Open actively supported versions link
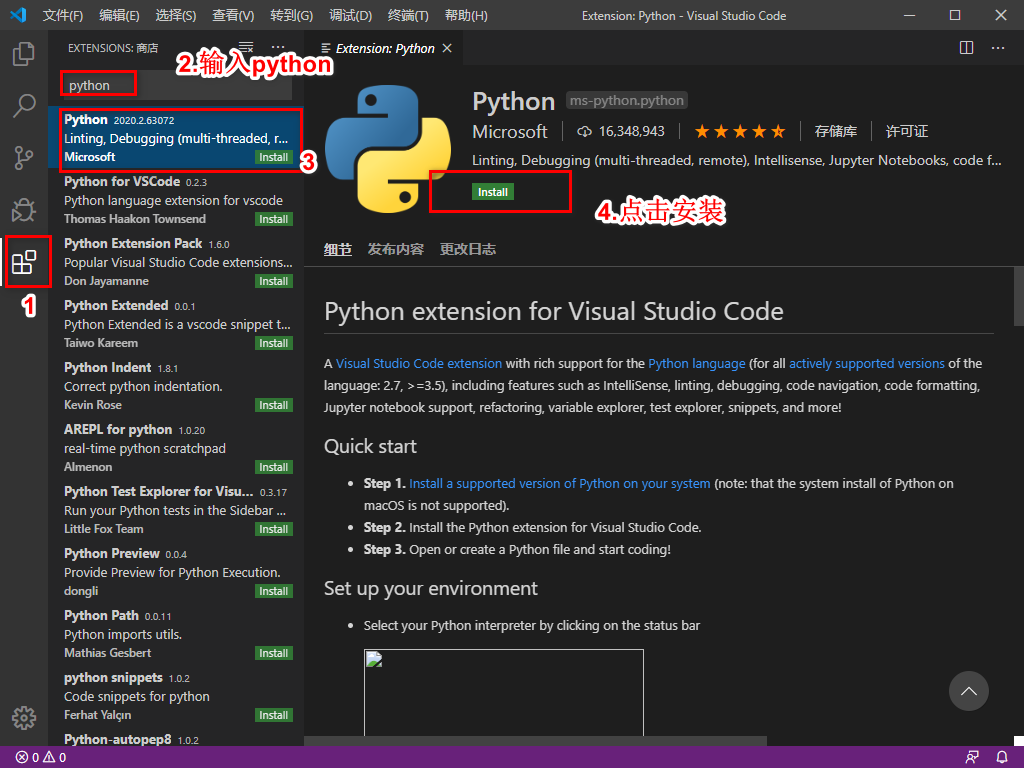This screenshot has height=768, width=1024. click(x=867, y=363)
